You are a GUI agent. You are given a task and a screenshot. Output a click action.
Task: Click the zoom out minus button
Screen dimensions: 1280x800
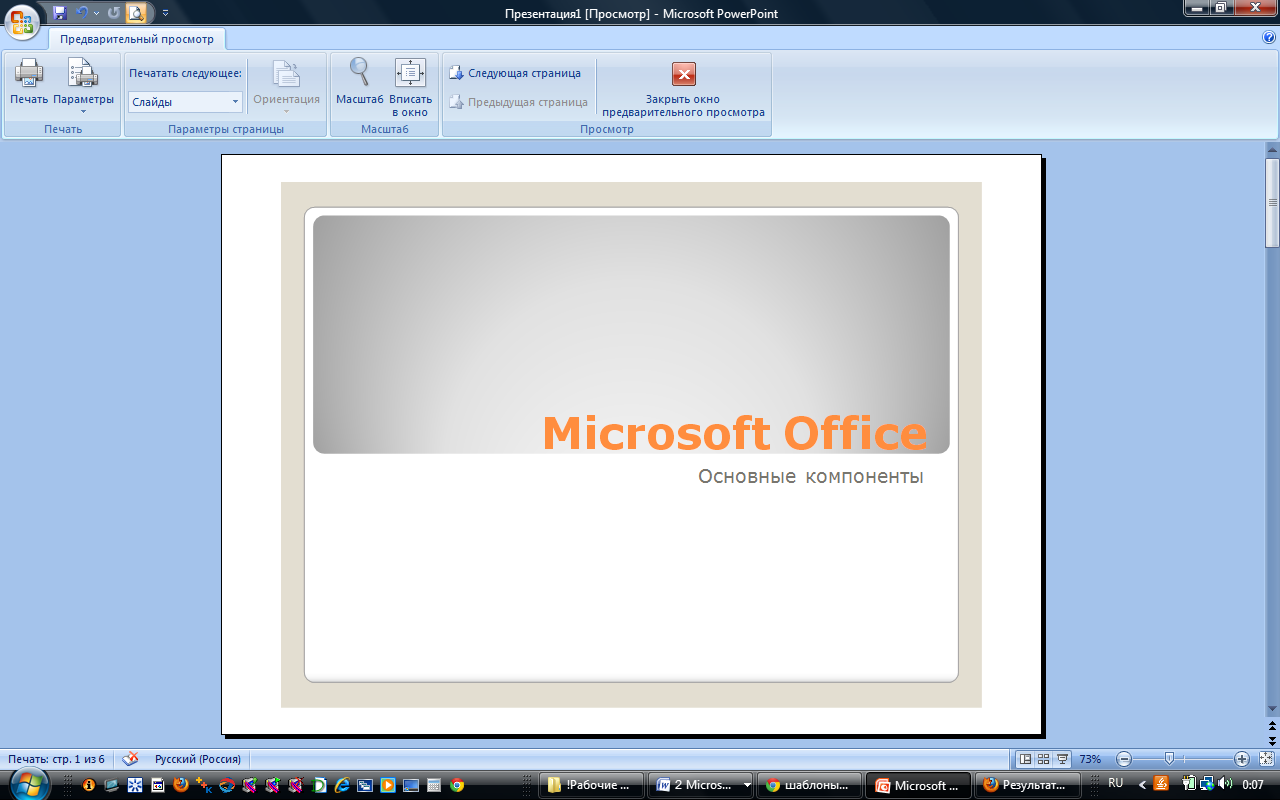tap(1124, 759)
